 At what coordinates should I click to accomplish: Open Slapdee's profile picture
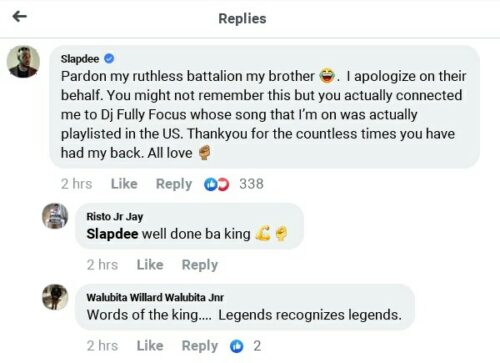point(23,62)
